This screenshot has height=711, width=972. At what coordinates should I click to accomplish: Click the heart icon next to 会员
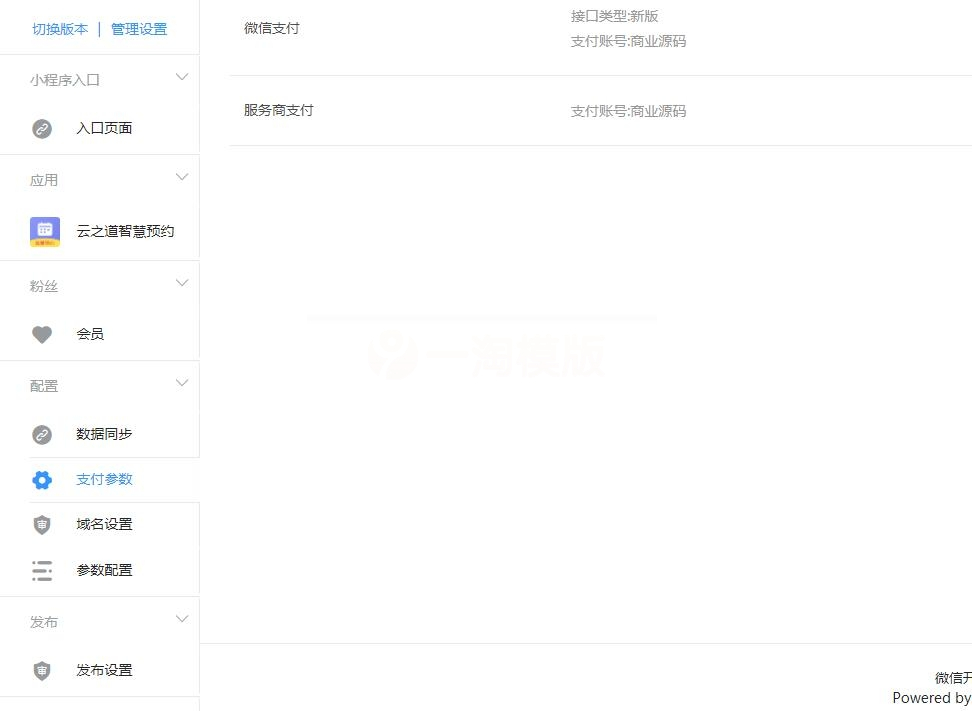pos(43,334)
